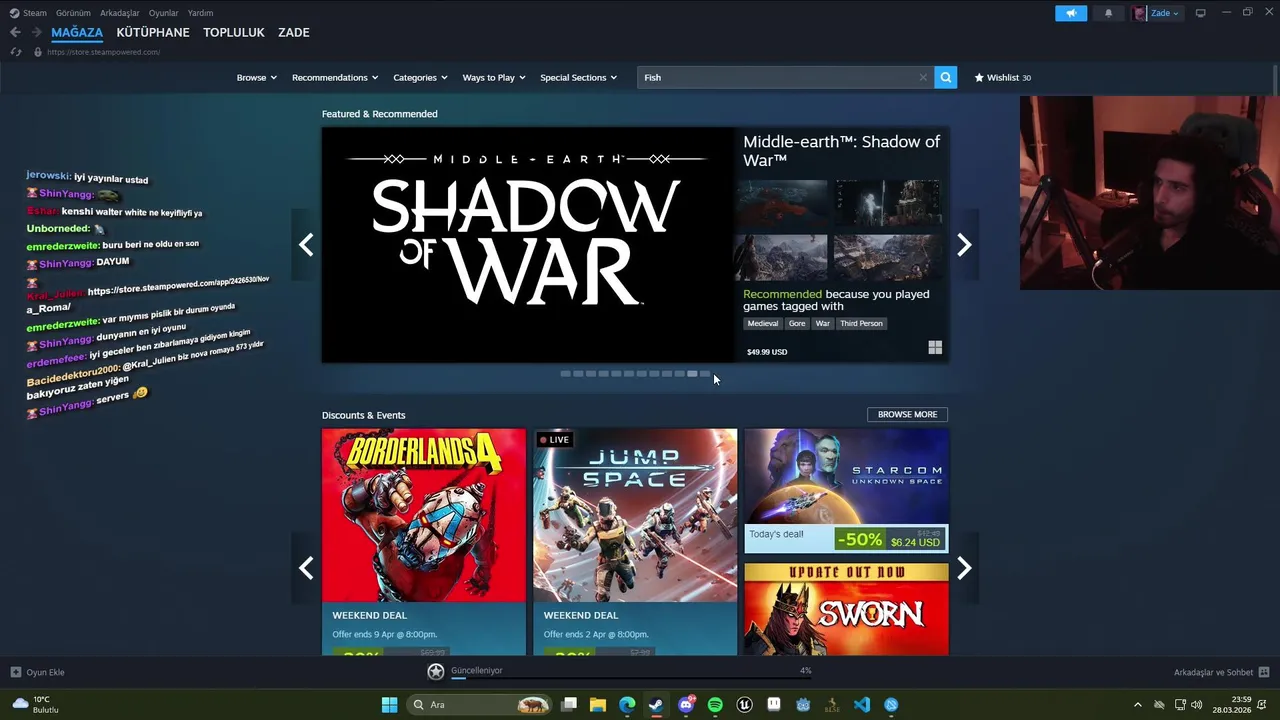
Task: Clear the store search field text
Action: point(923,77)
